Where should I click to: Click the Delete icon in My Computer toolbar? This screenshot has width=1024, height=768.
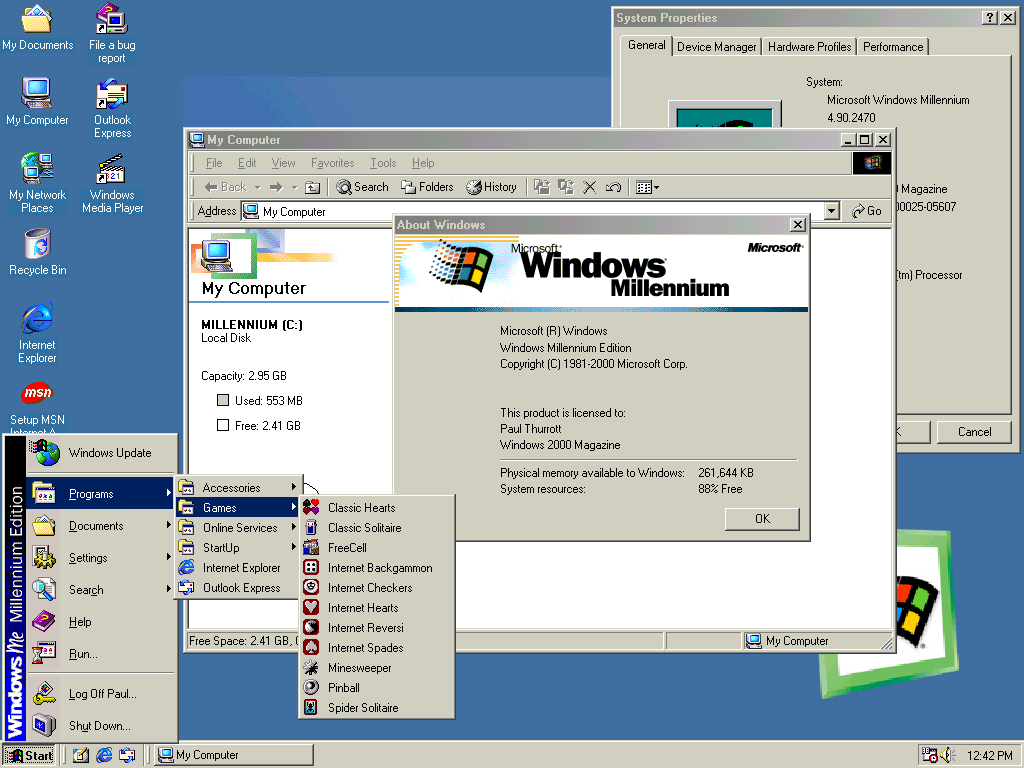(590, 187)
